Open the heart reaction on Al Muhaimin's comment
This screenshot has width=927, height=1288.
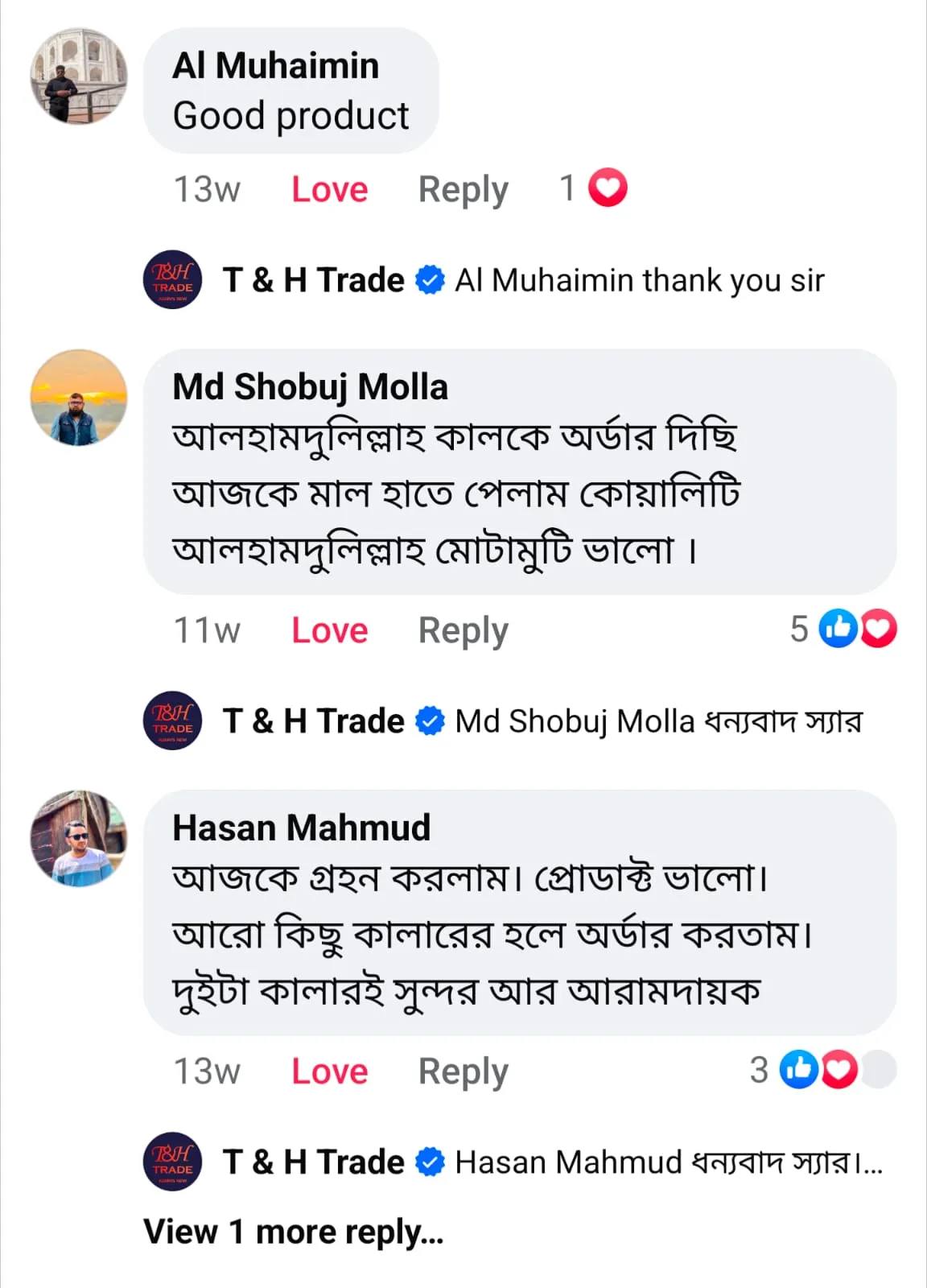[x=608, y=188]
